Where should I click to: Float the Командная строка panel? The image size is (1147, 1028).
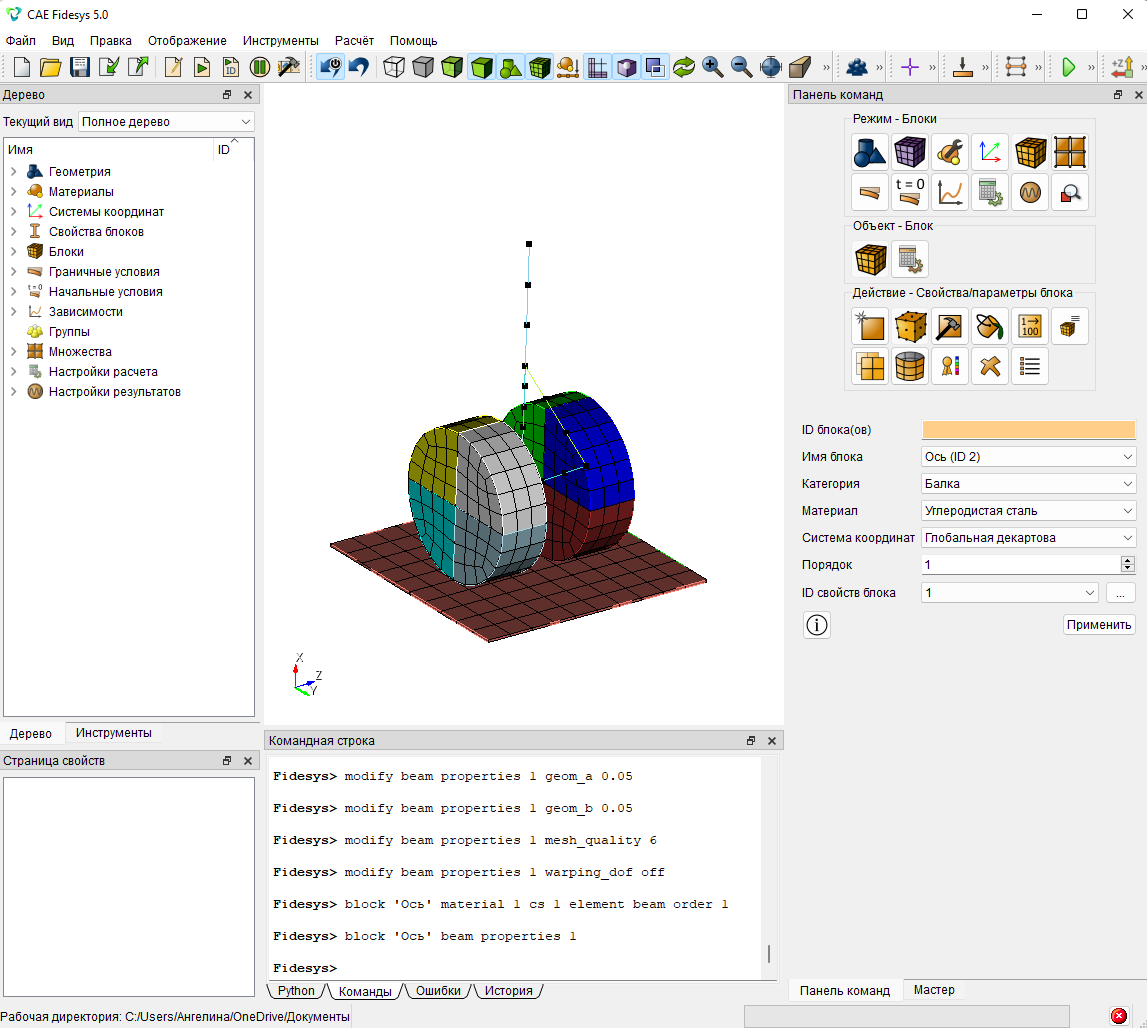click(751, 740)
